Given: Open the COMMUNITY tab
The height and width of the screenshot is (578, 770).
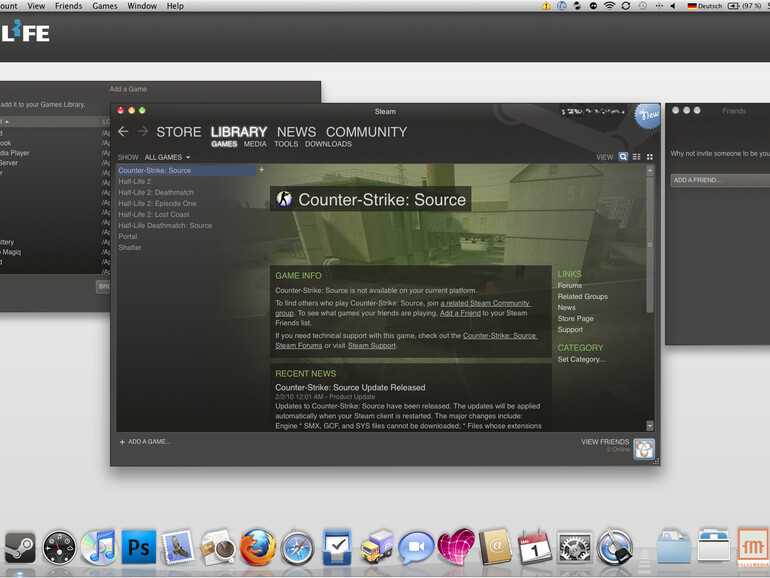Looking at the screenshot, I should pyautogui.click(x=366, y=132).
